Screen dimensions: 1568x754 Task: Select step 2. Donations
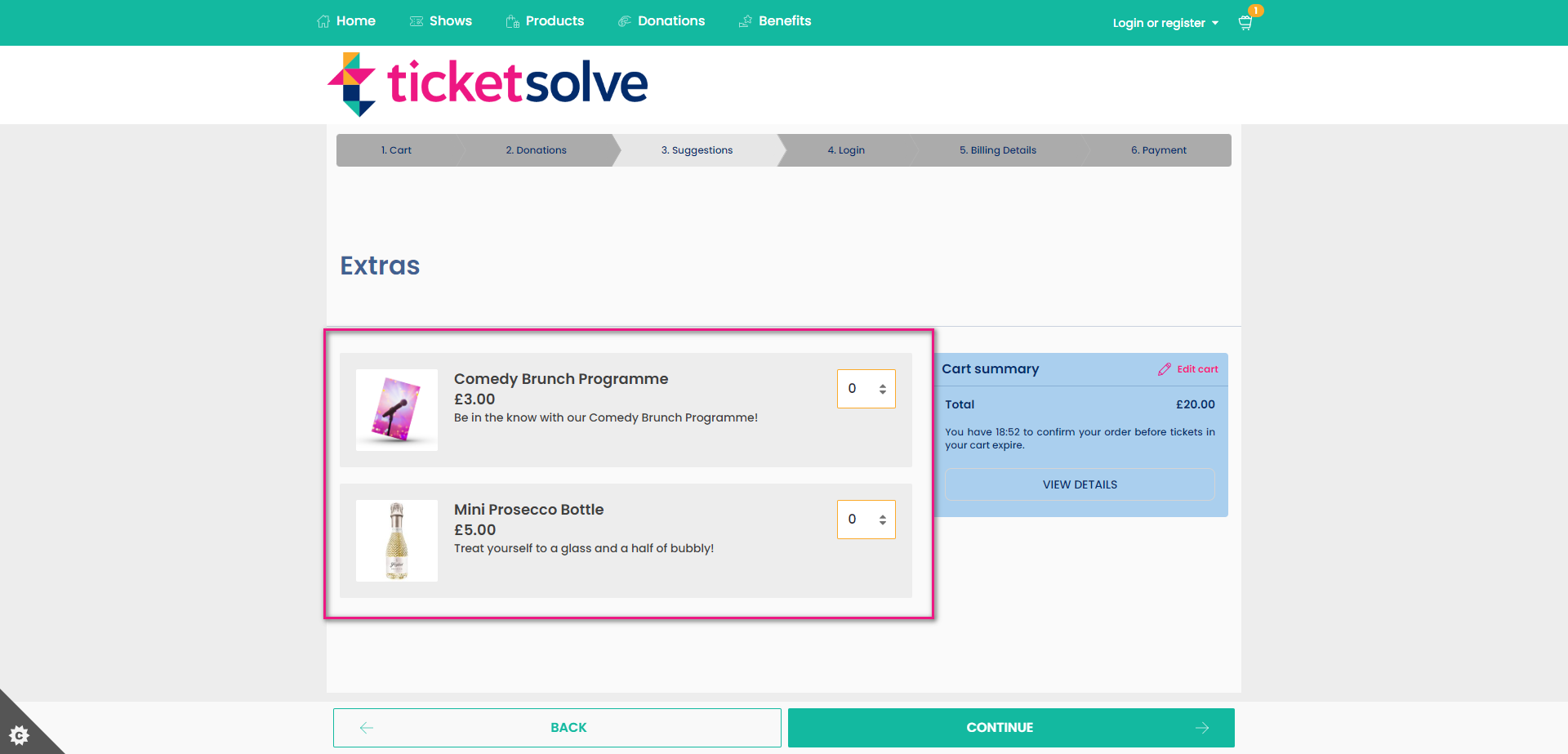pos(537,150)
